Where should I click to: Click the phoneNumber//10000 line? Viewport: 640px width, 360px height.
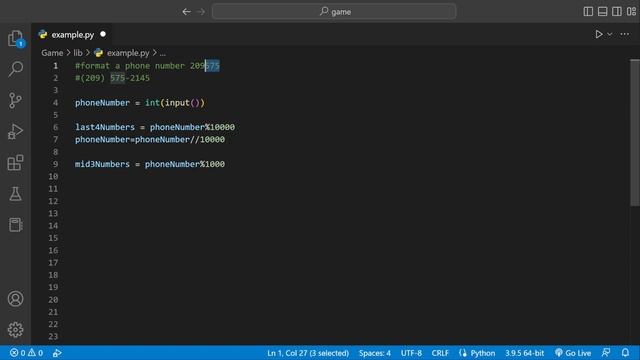tap(150, 140)
